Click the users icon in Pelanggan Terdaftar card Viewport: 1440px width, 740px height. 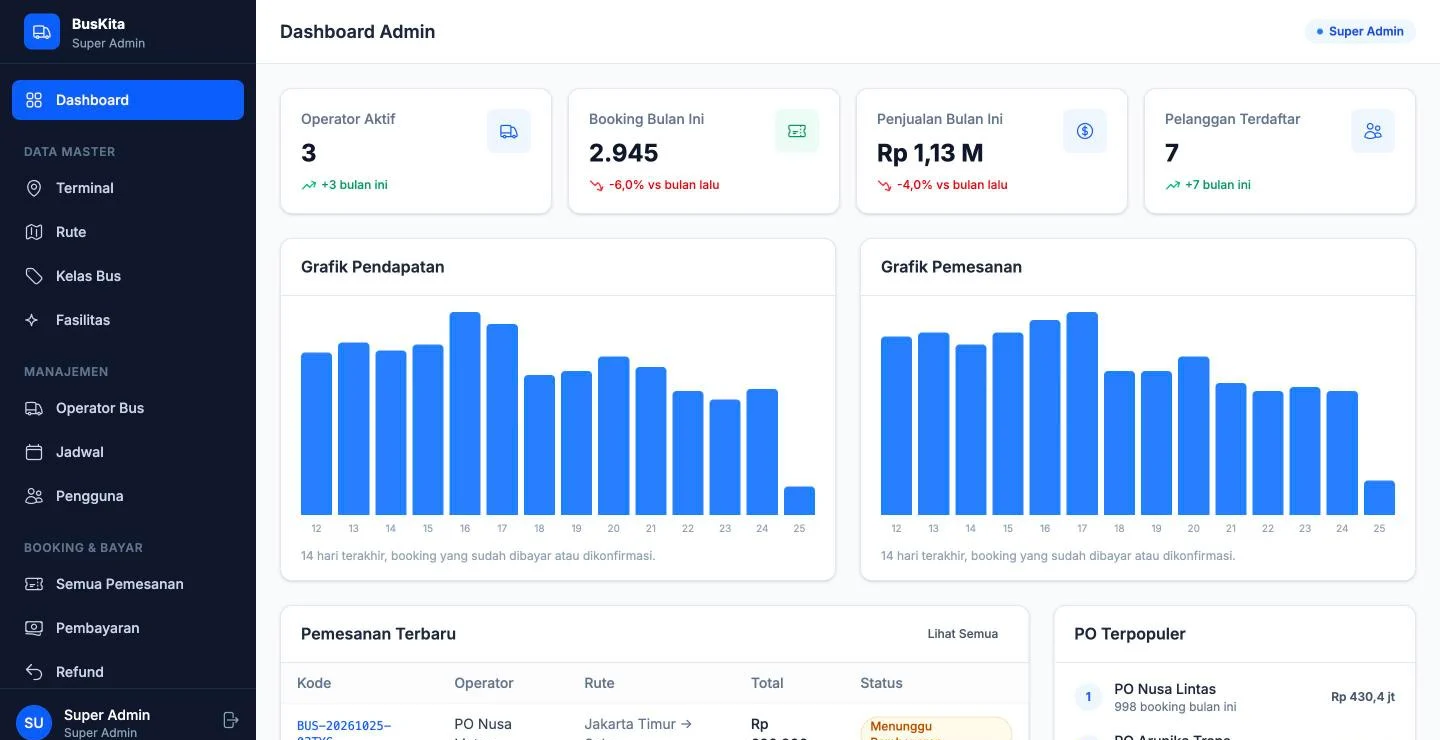1373,131
